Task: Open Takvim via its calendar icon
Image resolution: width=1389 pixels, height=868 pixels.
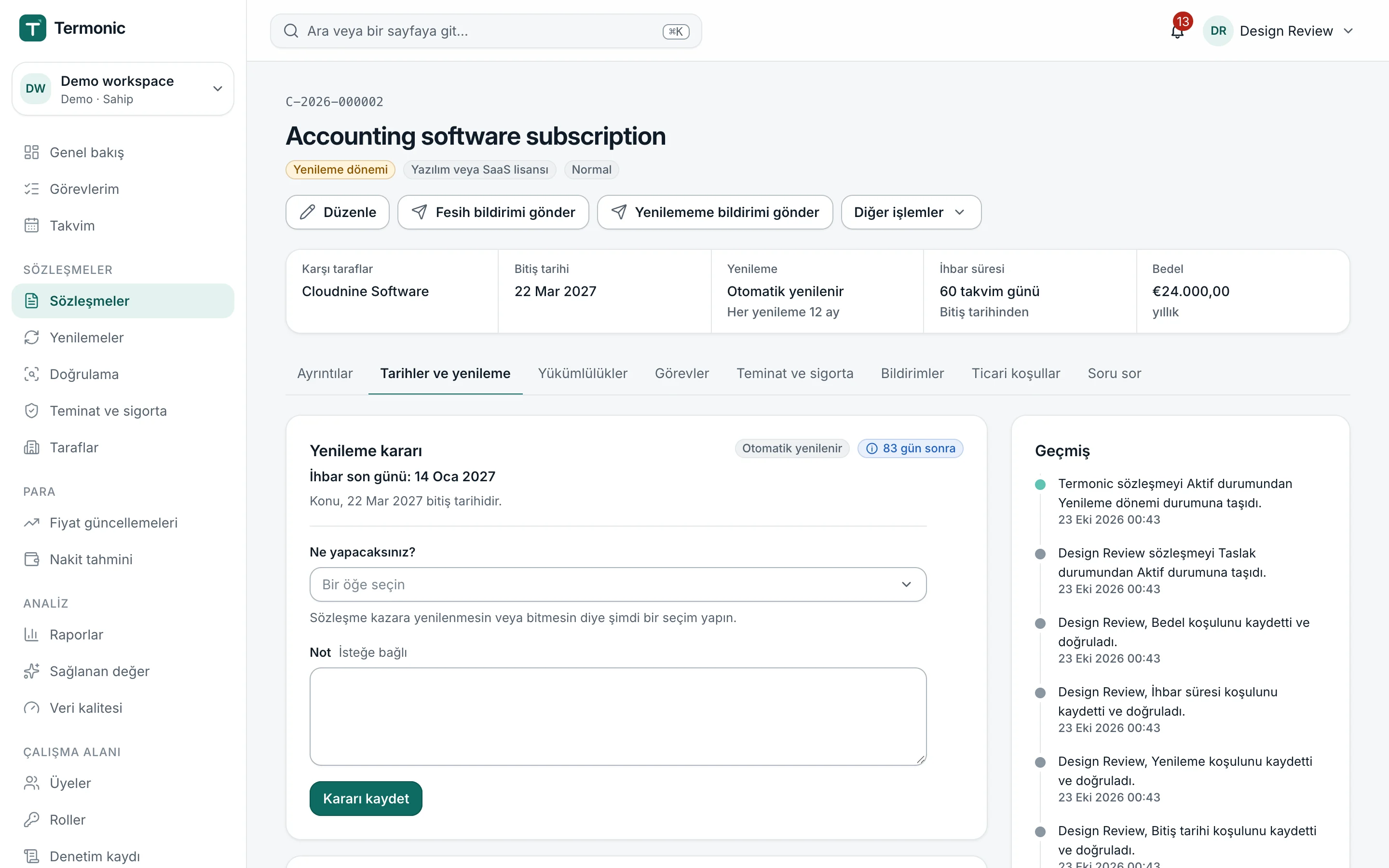Action: 31,226
